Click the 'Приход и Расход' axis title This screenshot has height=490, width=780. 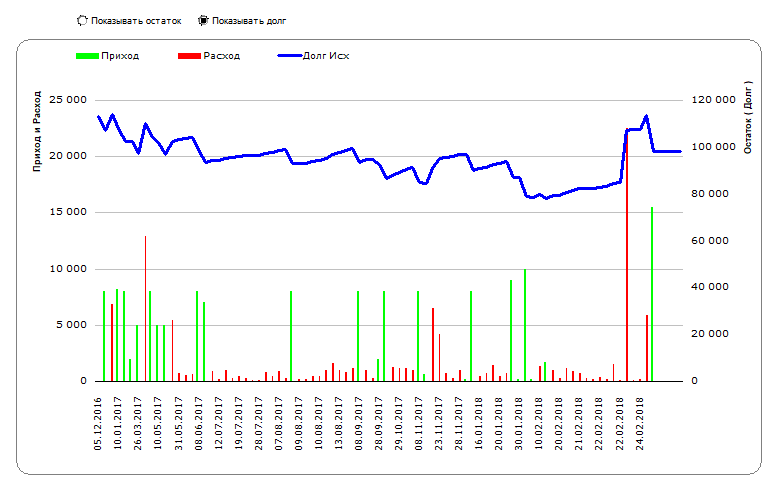coord(37,132)
